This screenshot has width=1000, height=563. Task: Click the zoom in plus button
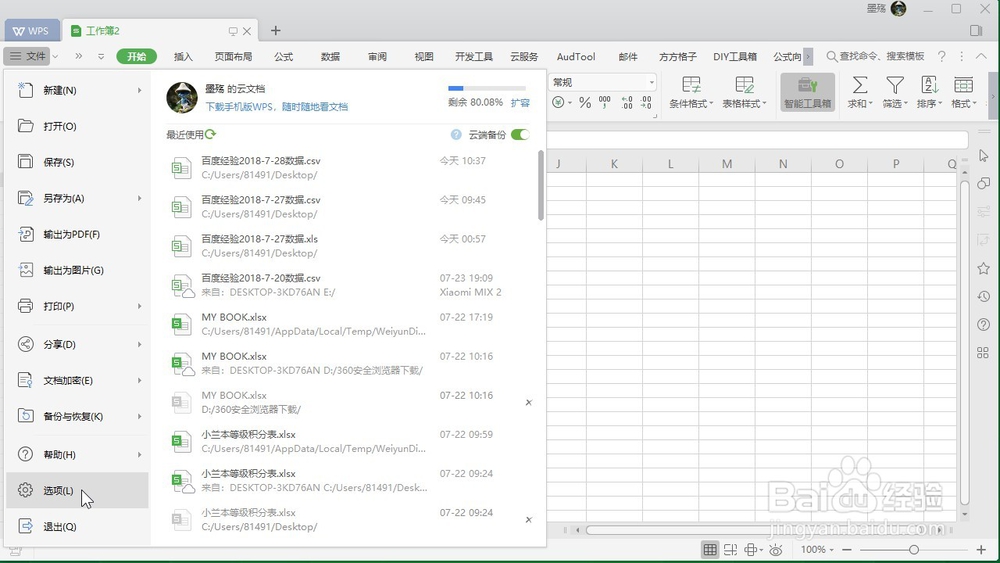pyautogui.click(x=981, y=550)
